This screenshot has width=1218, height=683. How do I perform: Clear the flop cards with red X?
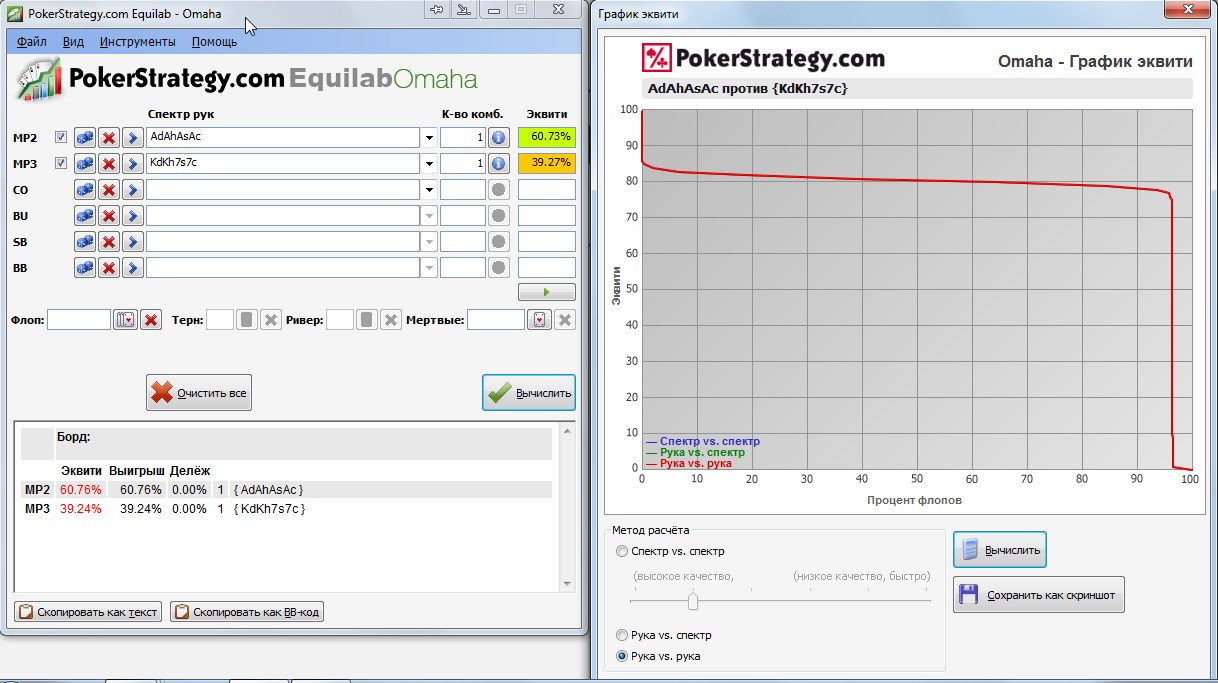point(151,320)
